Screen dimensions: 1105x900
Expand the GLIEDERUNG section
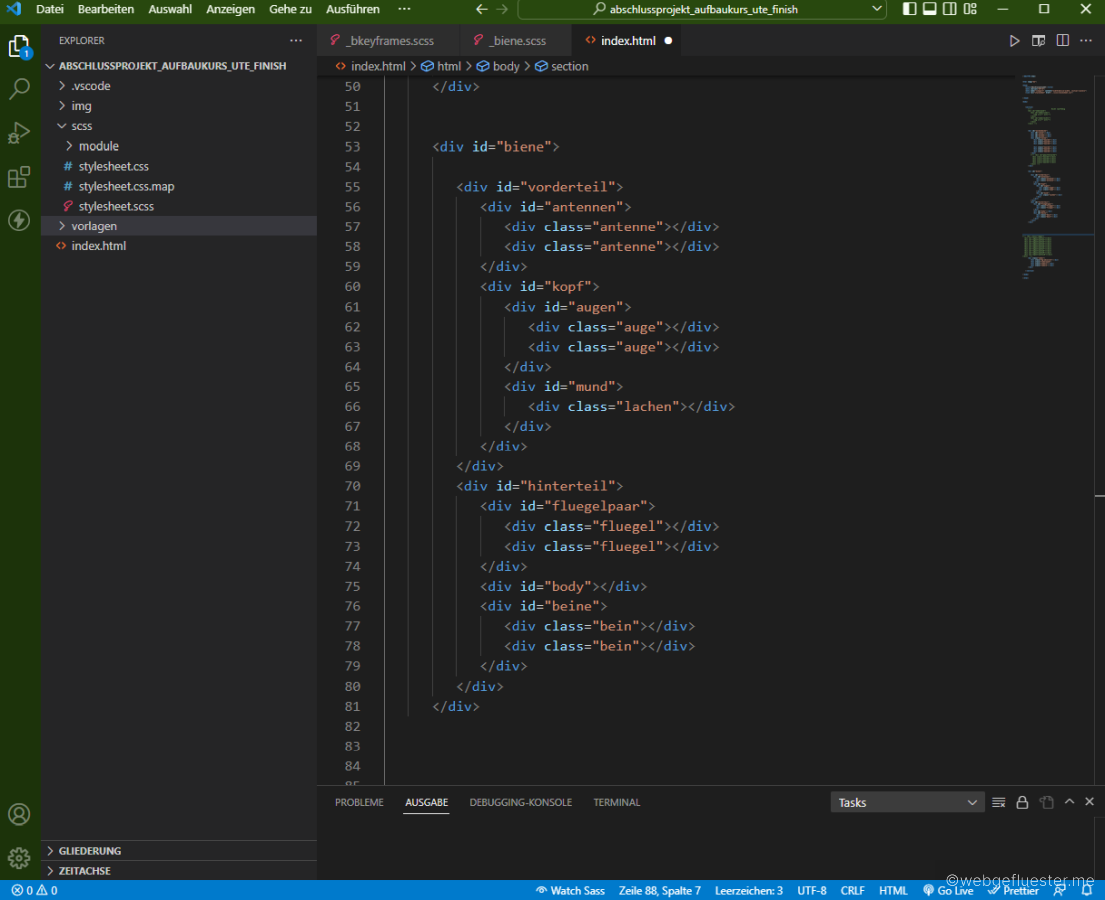coord(90,851)
